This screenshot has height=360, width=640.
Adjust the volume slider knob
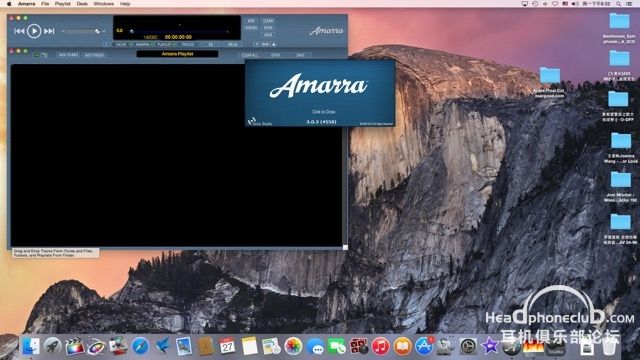[x=97, y=31]
